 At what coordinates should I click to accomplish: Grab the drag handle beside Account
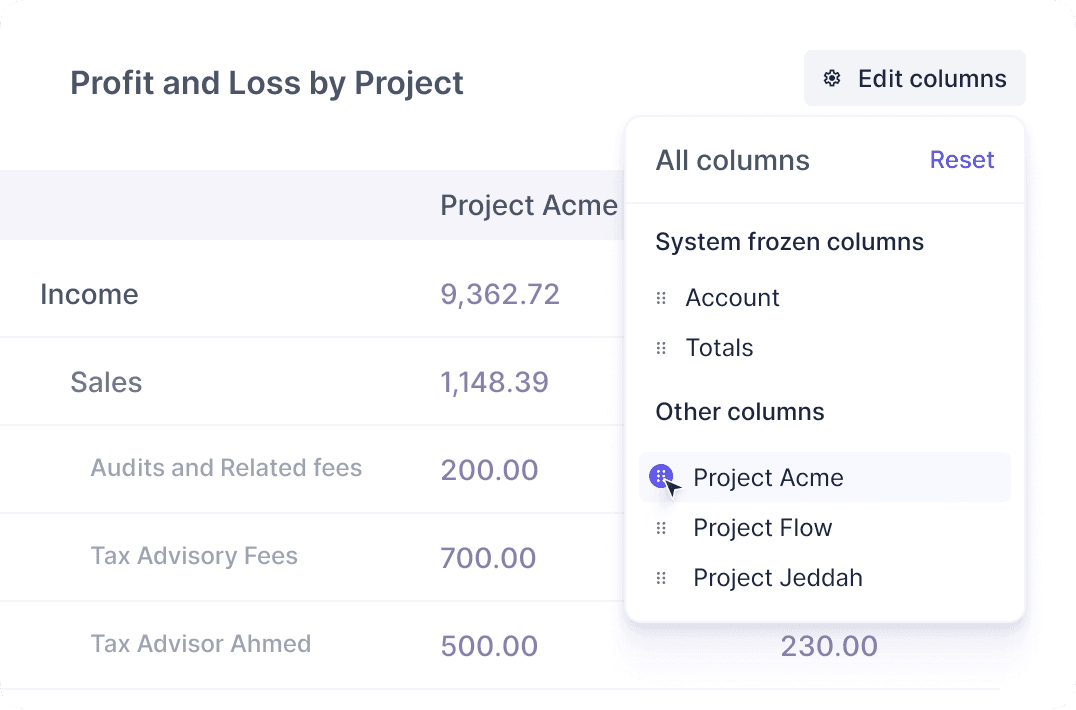point(661,298)
